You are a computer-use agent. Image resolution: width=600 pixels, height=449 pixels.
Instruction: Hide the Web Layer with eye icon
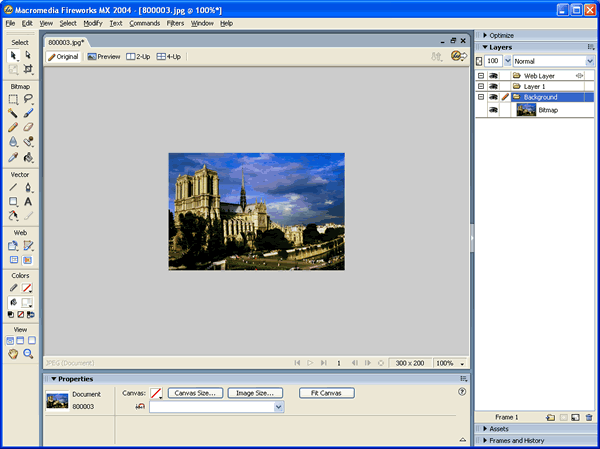493,76
